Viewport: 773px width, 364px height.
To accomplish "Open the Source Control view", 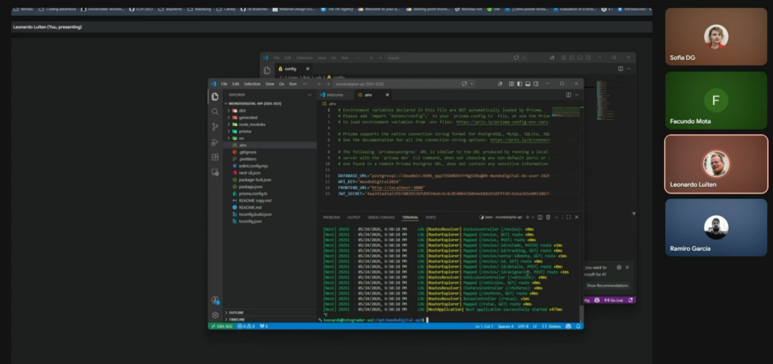I will [215, 127].
